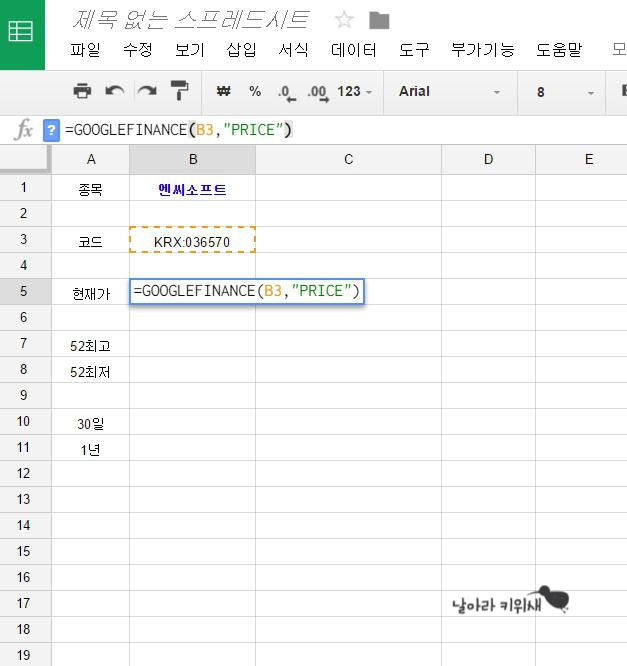
Task: Open the 파일 menu
Action: point(85,50)
